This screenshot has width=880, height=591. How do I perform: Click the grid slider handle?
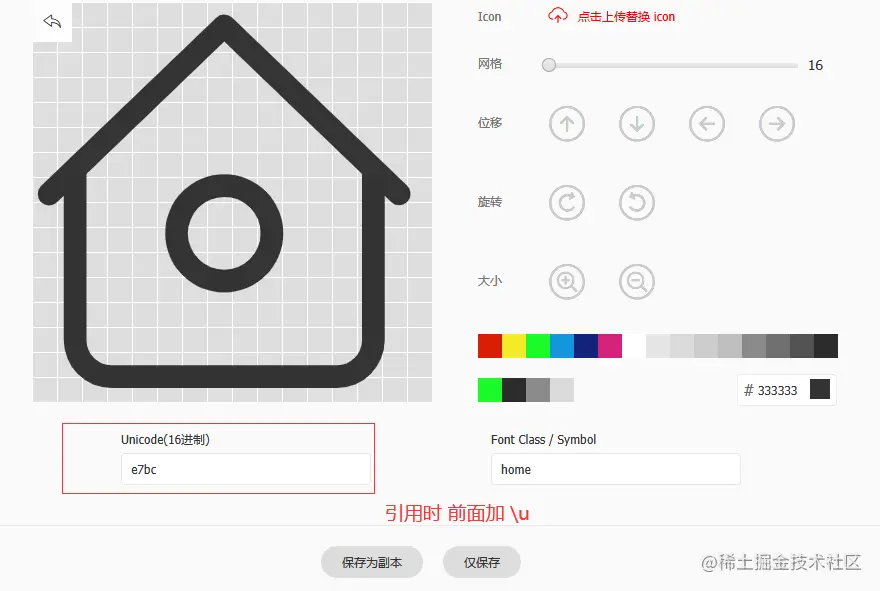549,65
